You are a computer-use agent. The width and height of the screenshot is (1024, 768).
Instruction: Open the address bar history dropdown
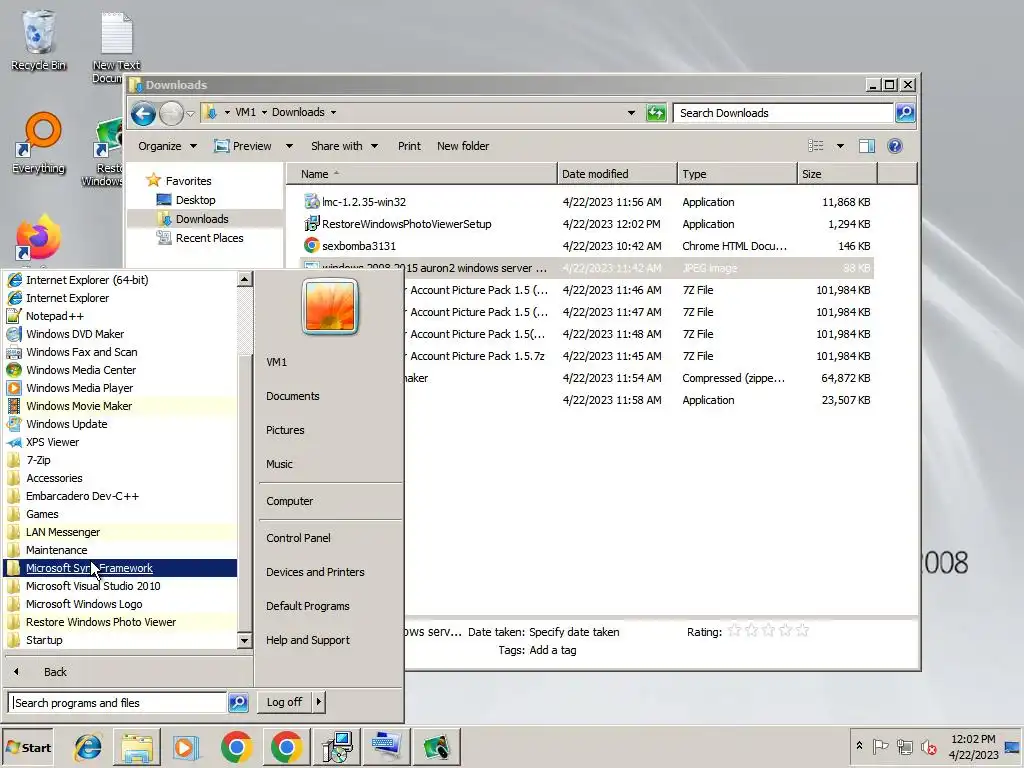coord(631,113)
